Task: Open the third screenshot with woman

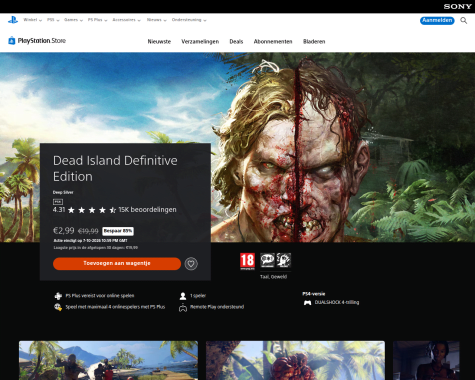Action: 426,360
